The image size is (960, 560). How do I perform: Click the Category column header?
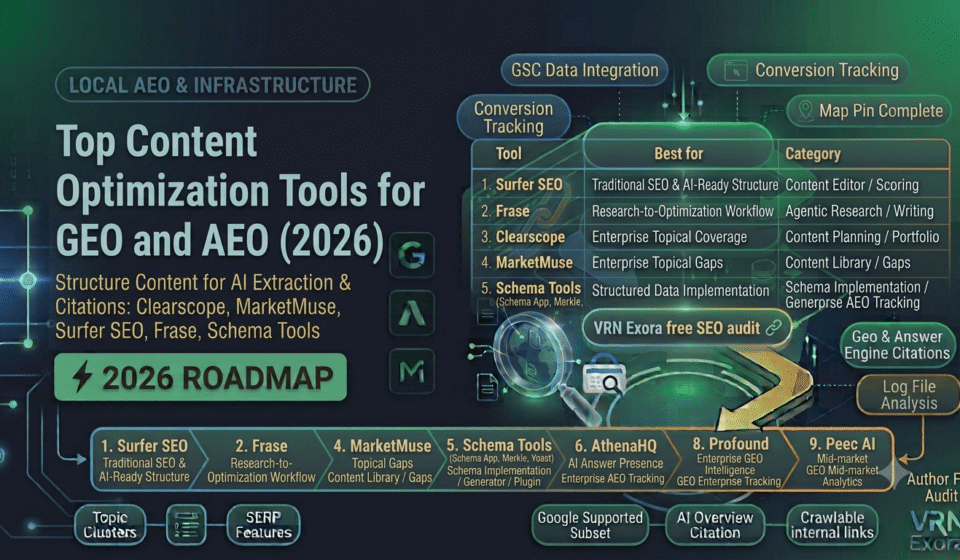point(813,154)
